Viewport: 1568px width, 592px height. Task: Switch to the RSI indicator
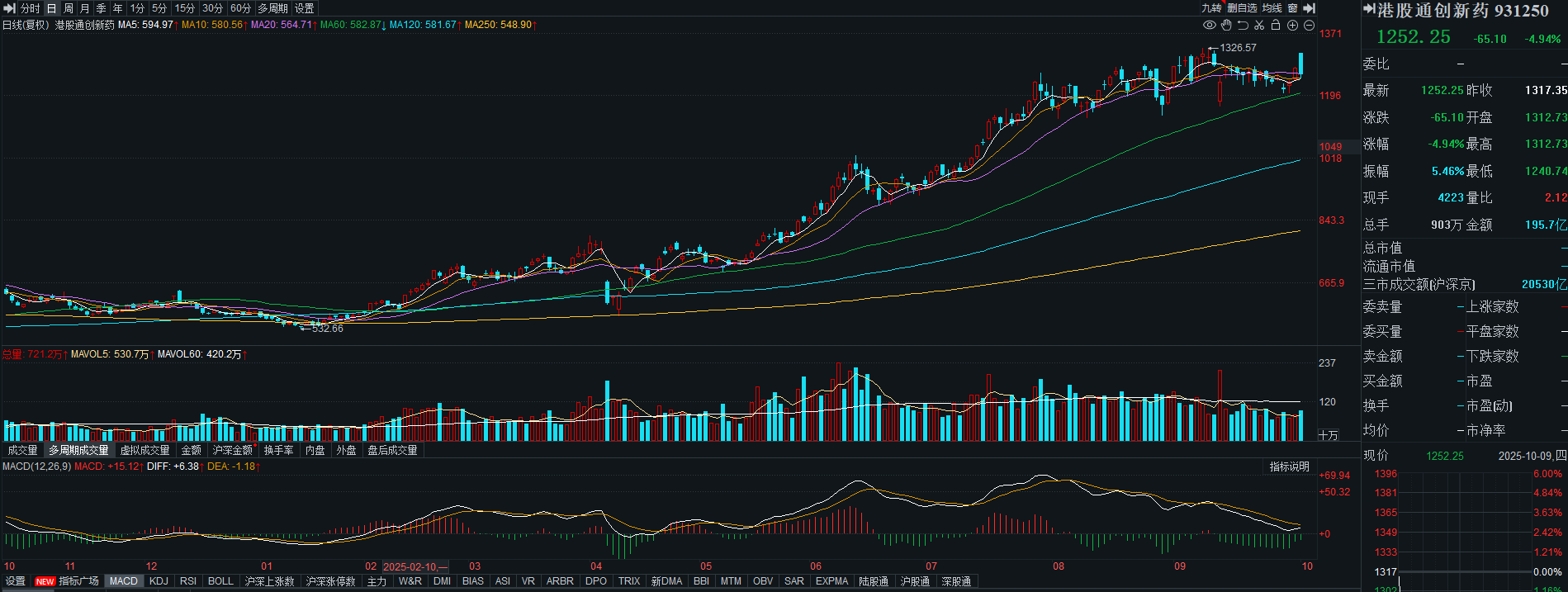[x=188, y=581]
